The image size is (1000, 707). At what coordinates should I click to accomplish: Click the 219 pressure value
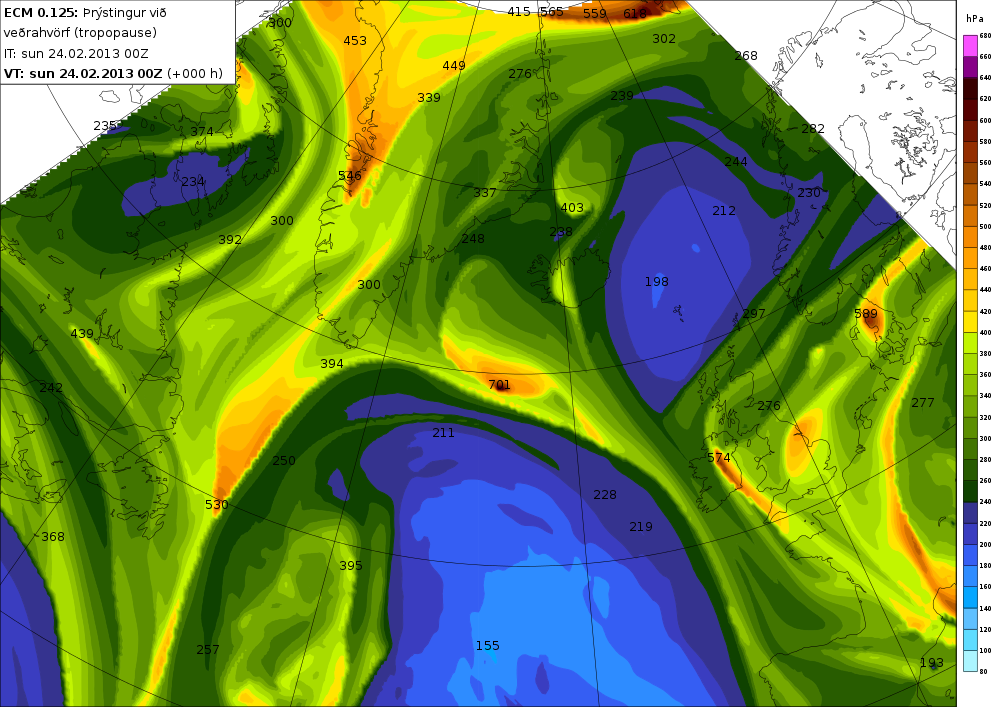pos(640,527)
